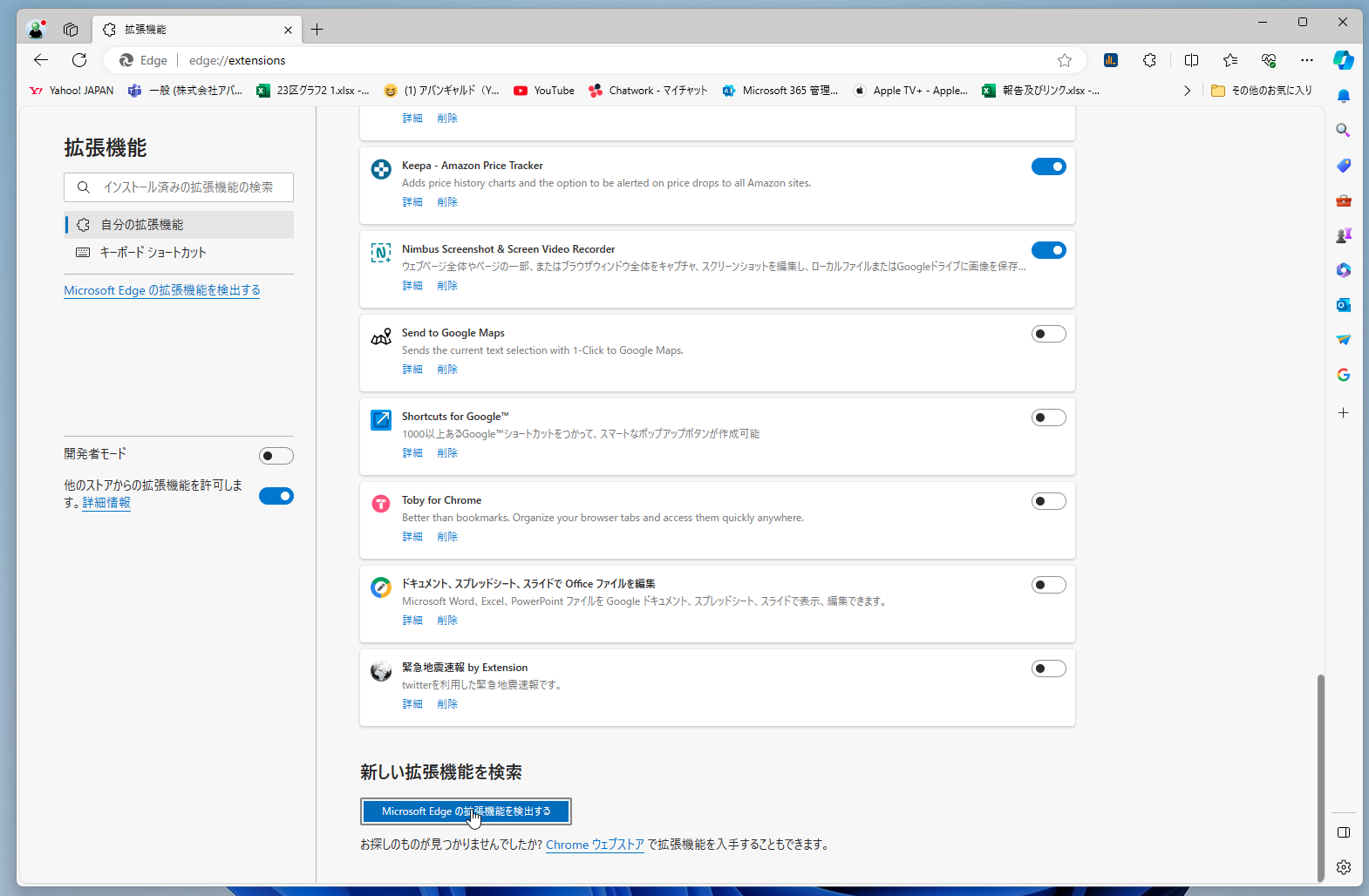This screenshot has height=896, width=1369.
Task: Open the Shopping tag icon in the sidebar
Action: 1344,166
